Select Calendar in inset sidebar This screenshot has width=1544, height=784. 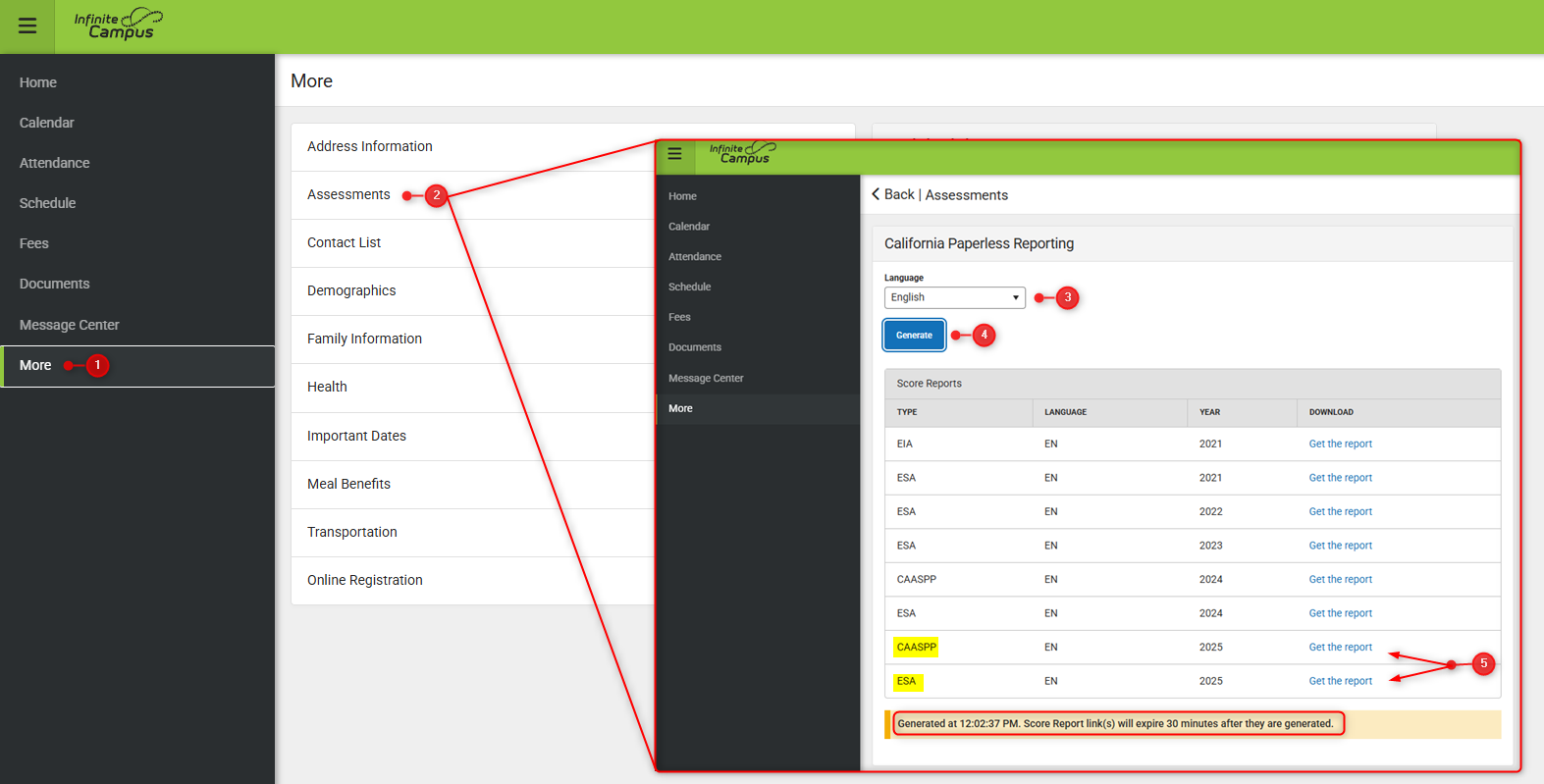click(x=689, y=227)
